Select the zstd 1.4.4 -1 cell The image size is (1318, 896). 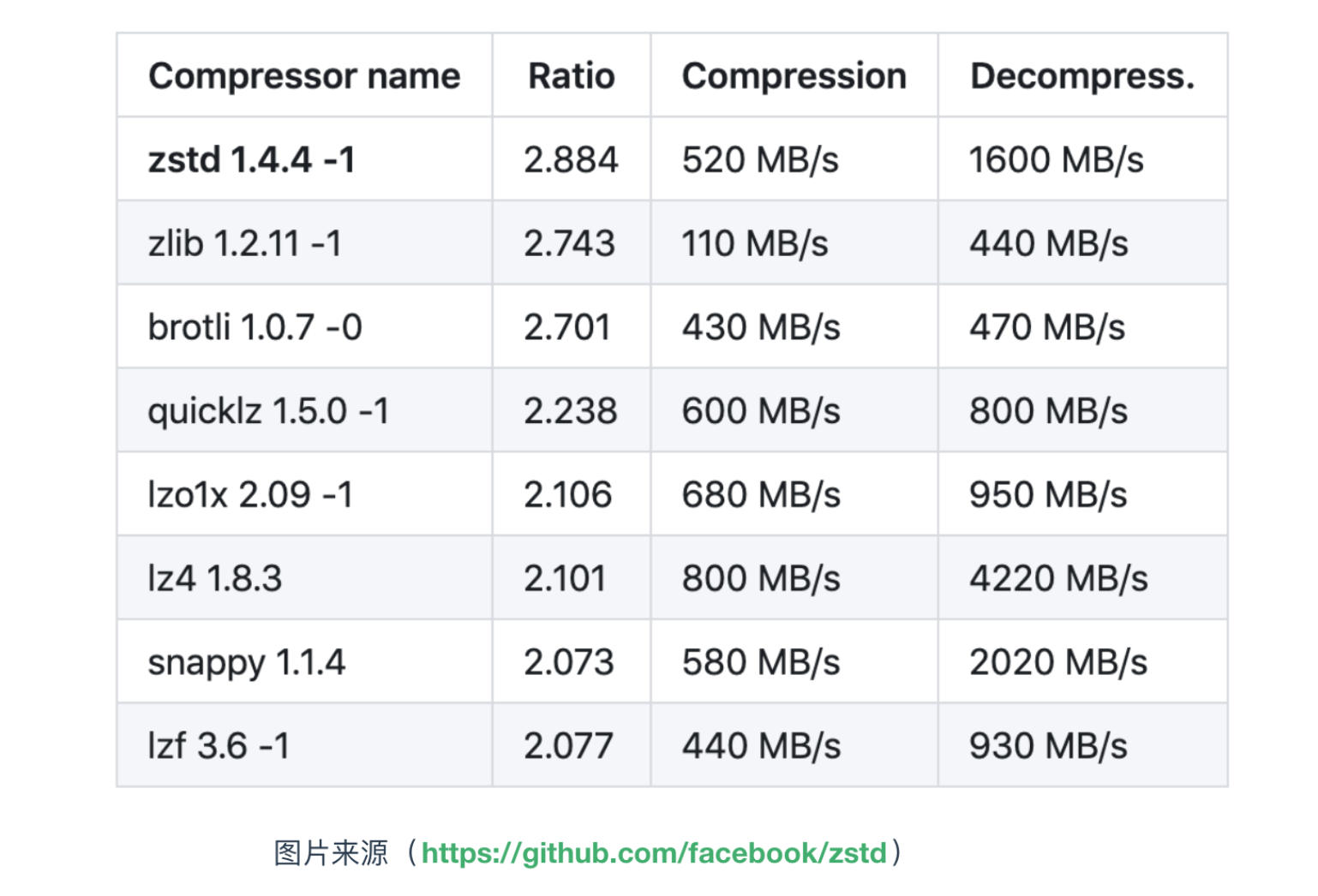[304, 159]
